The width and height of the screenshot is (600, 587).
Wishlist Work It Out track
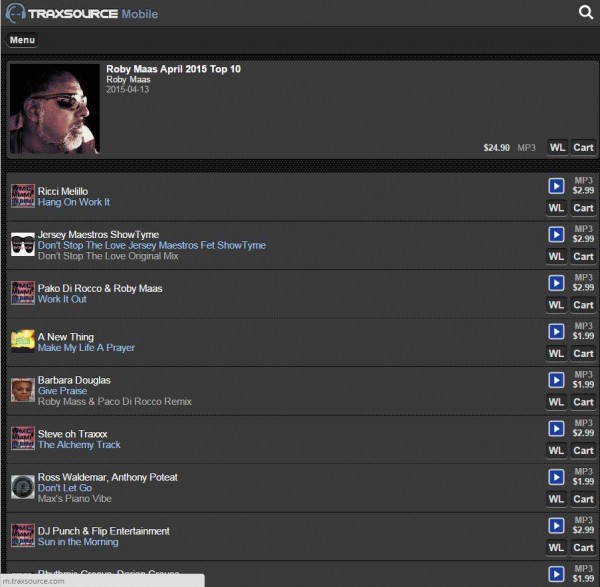(x=556, y=305)
